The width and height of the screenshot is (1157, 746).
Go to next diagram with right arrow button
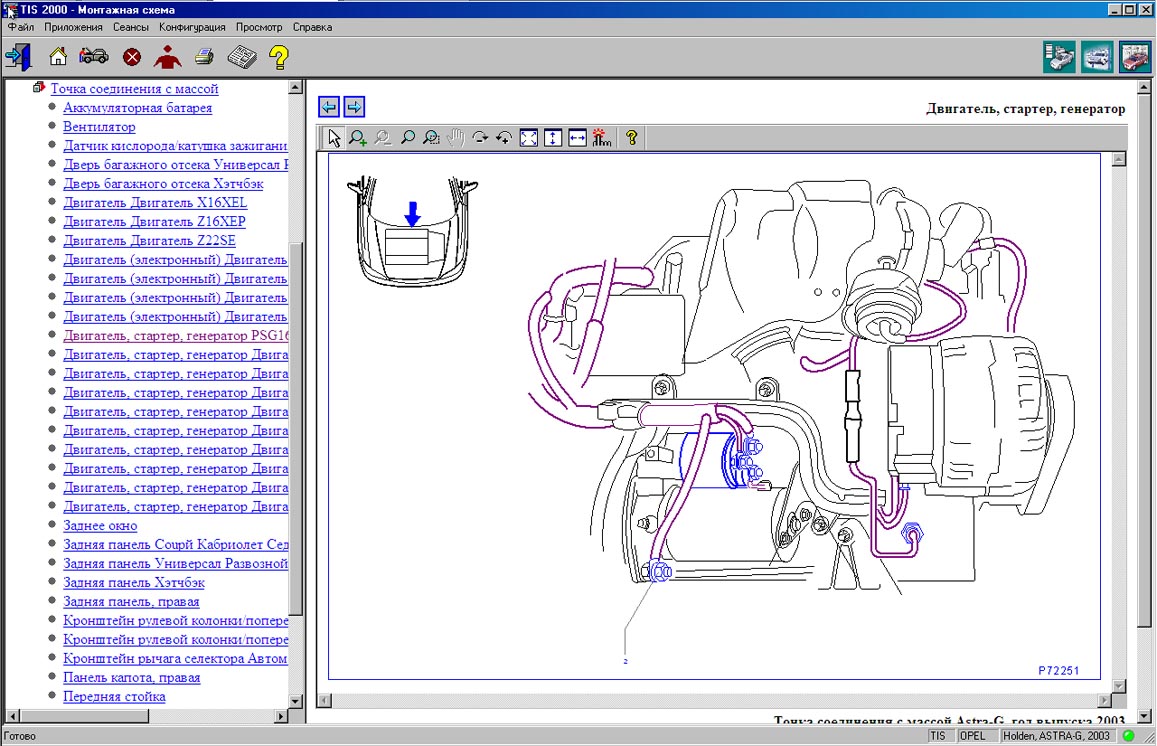(x=354, y=107)
